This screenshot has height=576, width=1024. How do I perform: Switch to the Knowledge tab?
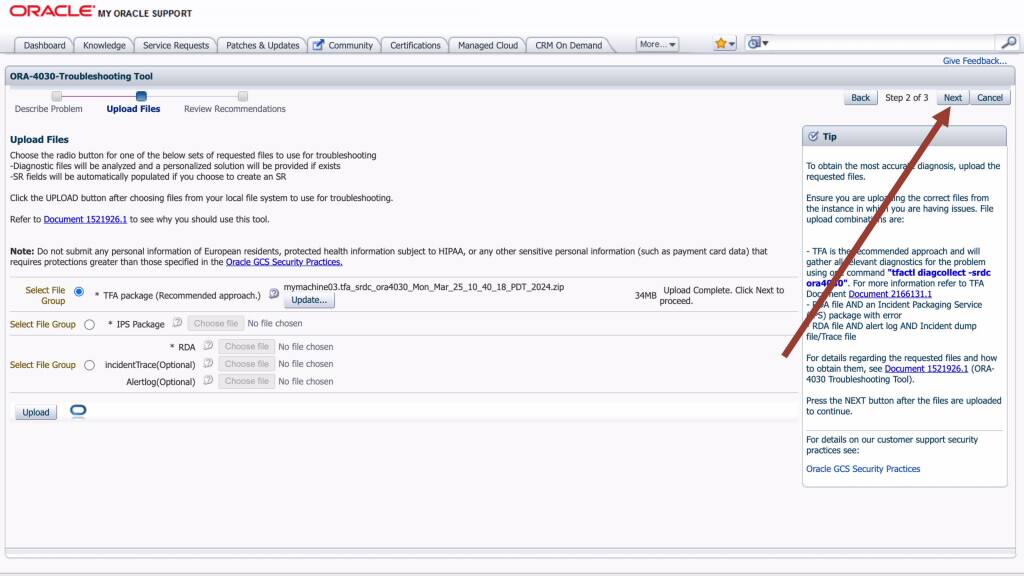(103, 44)
